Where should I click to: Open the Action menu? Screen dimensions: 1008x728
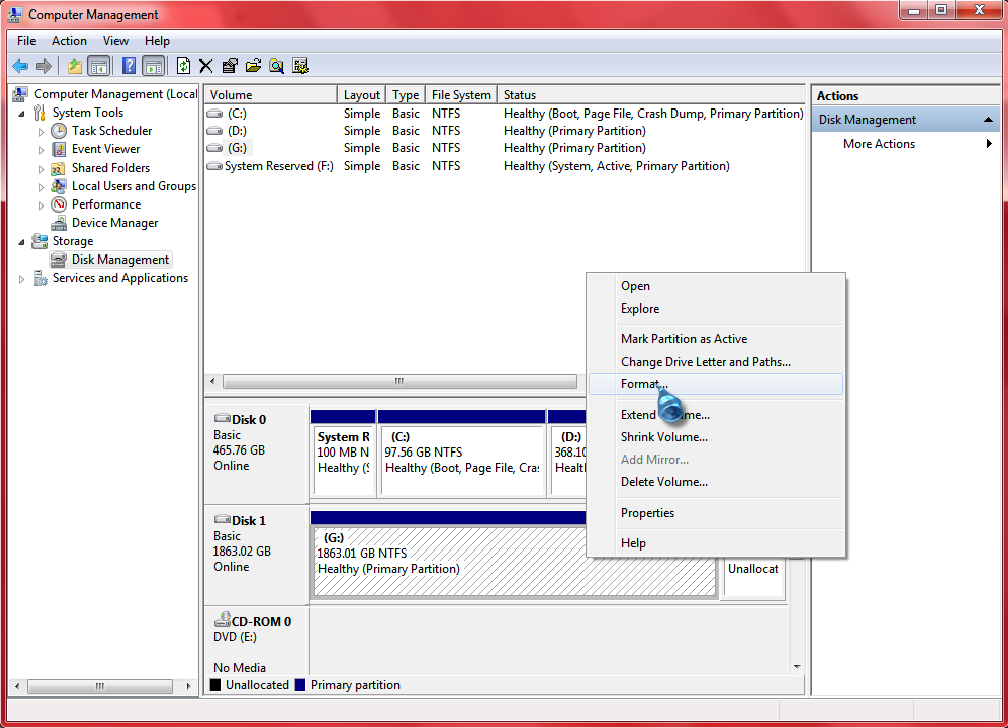(x=69, y=41)
